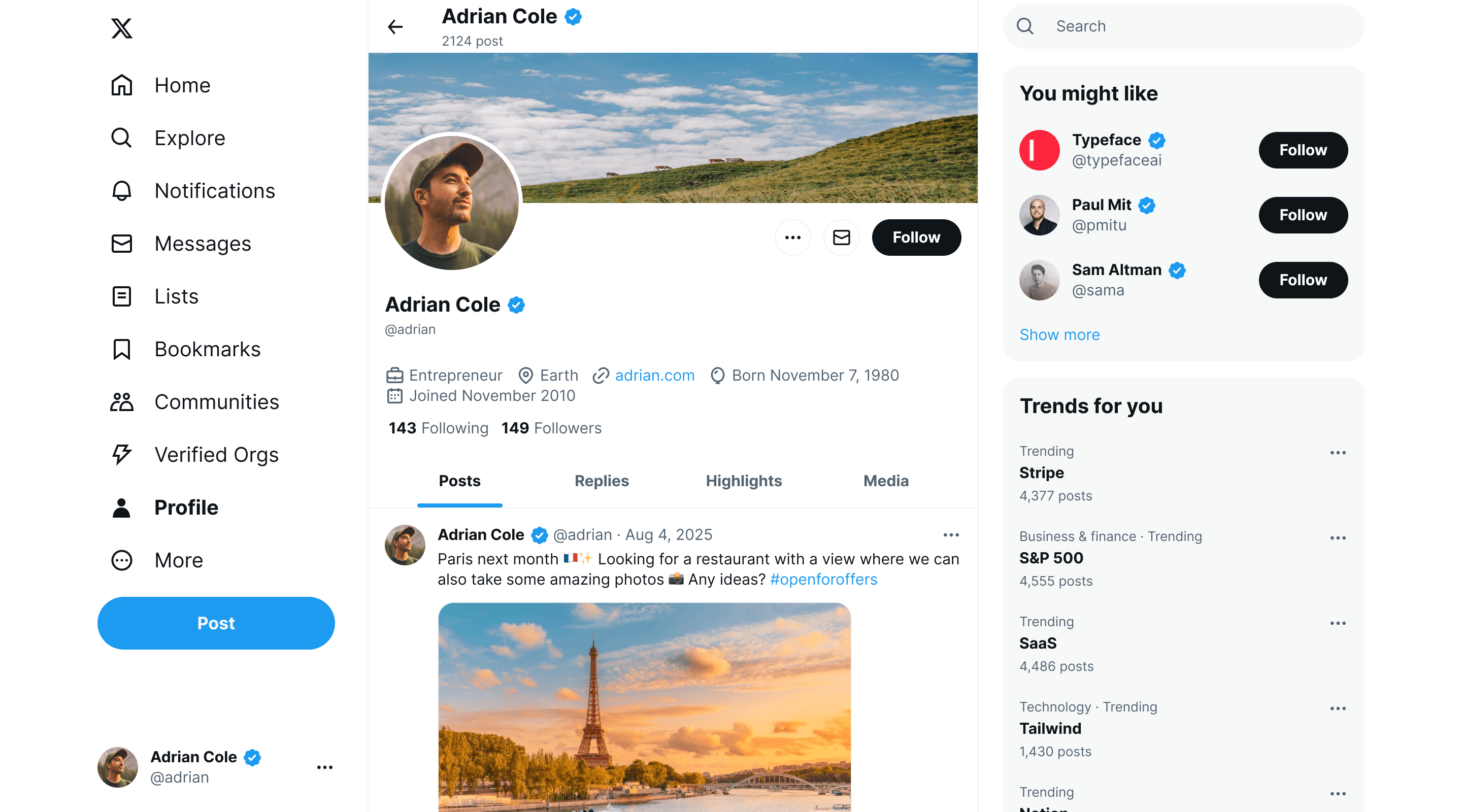This screenshot has height=812, width=1462.
Task: Expand suggestions with Show more
Action: (x=1059, y=335)
